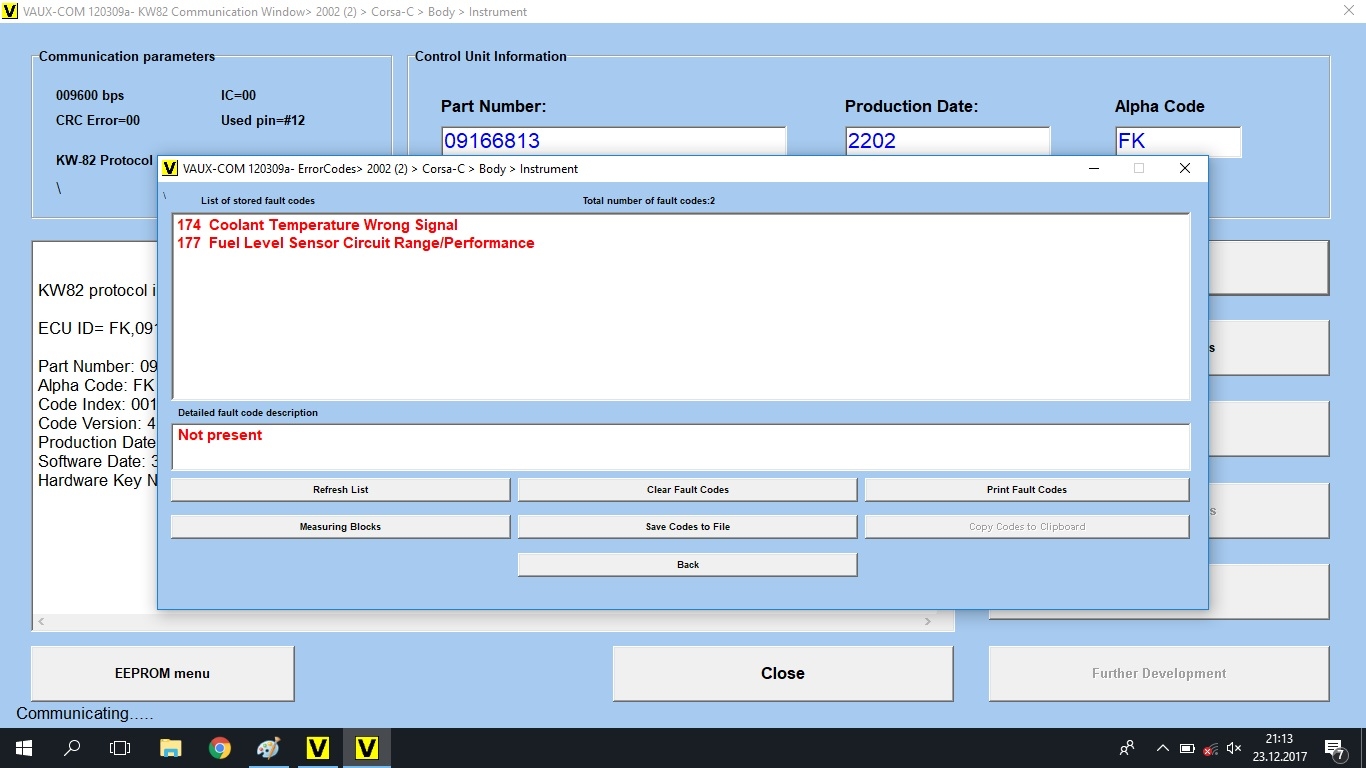This screenshot has height=768, width=1366.
Task: Close the main Communication Window
Action: click(1347, 11)
